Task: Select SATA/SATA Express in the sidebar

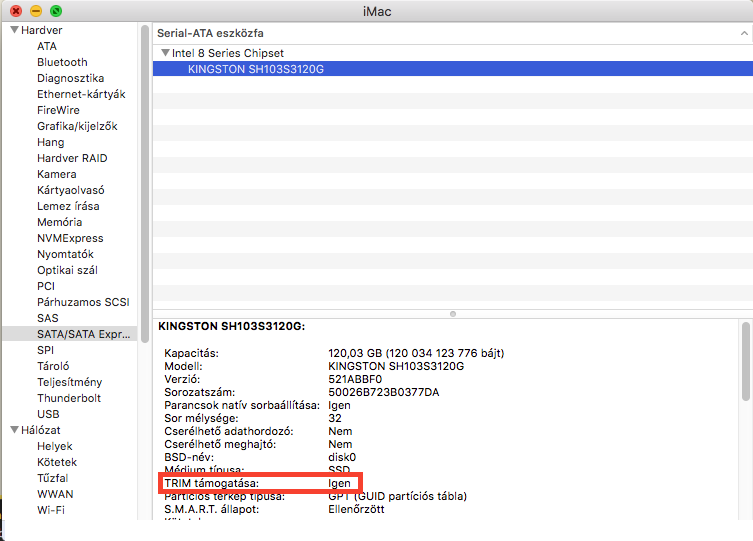Action: tap(70, 334)
